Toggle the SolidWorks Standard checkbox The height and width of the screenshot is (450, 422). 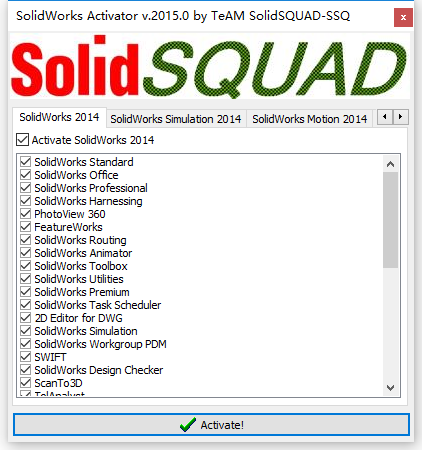26,162
